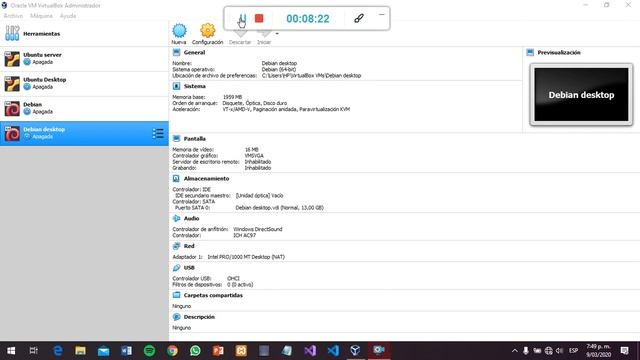Click the Intel PRO/1000 MT Desktop (NAT) text
This screenshot has width=640, height=360.
(x=246, y=257)
